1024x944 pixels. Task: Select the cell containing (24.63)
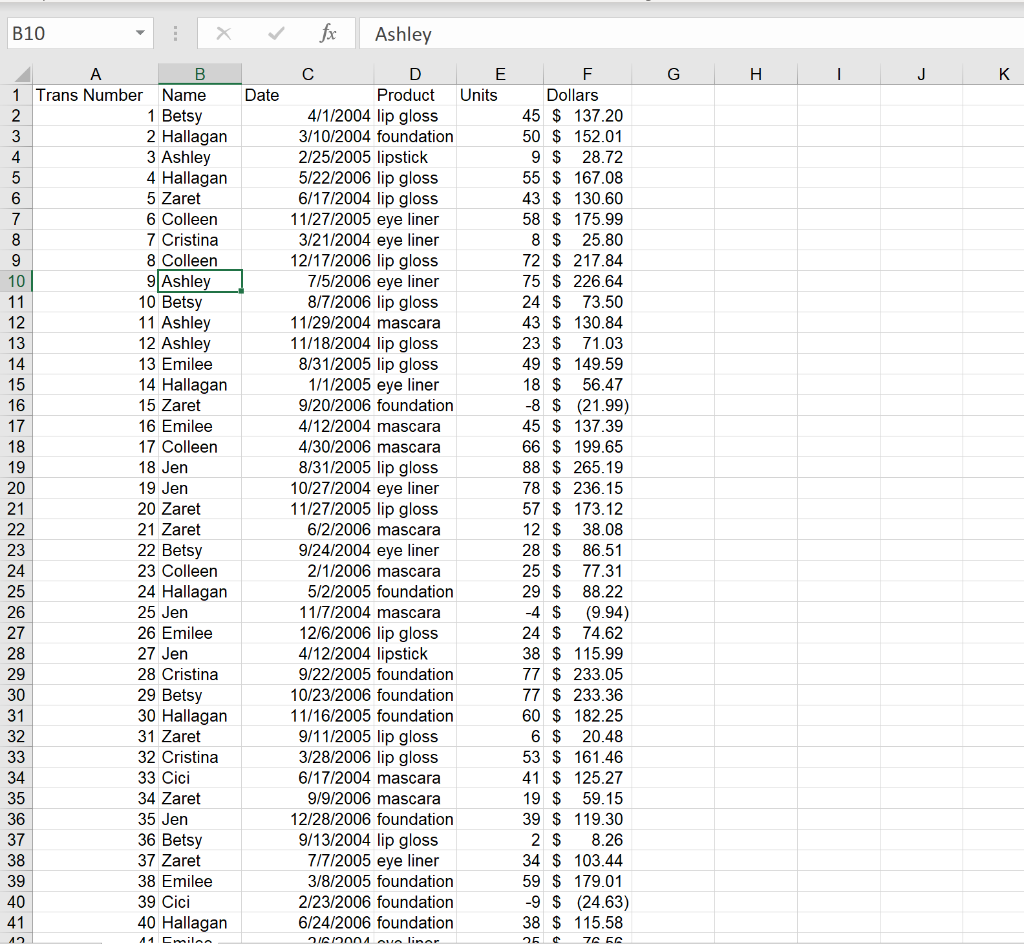587,902
